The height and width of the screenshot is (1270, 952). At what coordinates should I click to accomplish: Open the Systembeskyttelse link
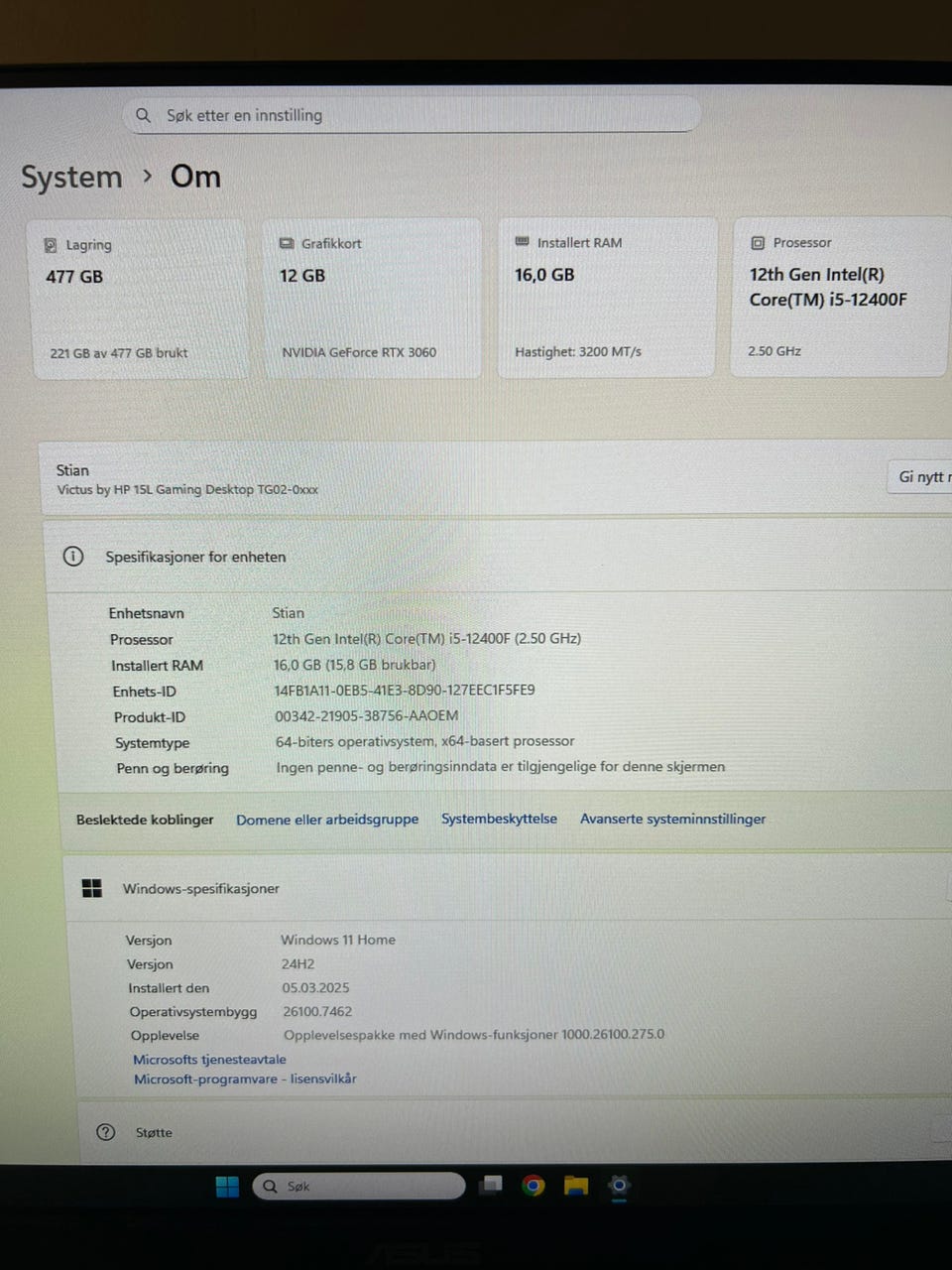tap(499, 819)
